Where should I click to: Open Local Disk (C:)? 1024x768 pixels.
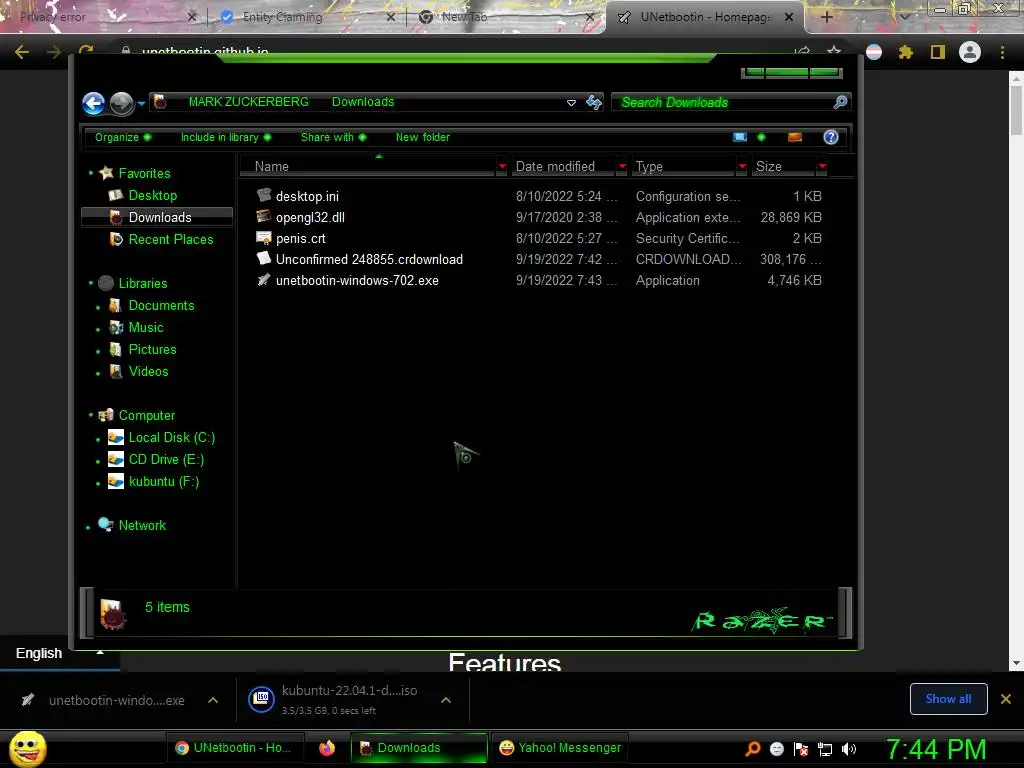click(x=171, y=438)
